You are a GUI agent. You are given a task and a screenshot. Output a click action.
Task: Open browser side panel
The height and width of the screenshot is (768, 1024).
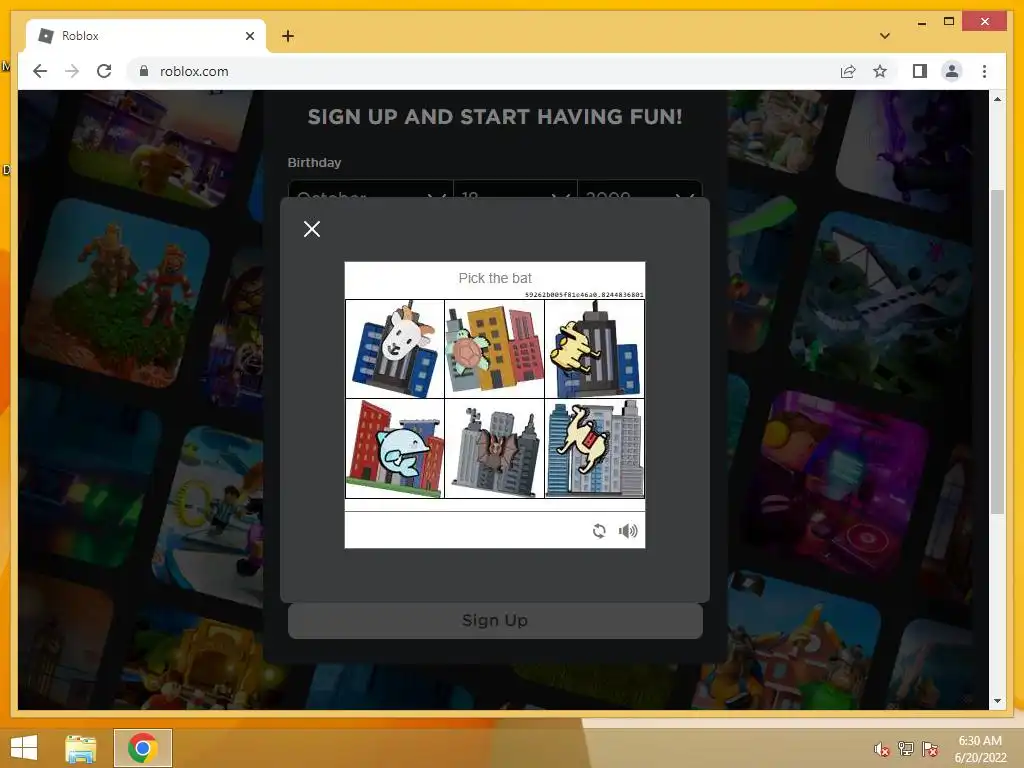[920, 71]
